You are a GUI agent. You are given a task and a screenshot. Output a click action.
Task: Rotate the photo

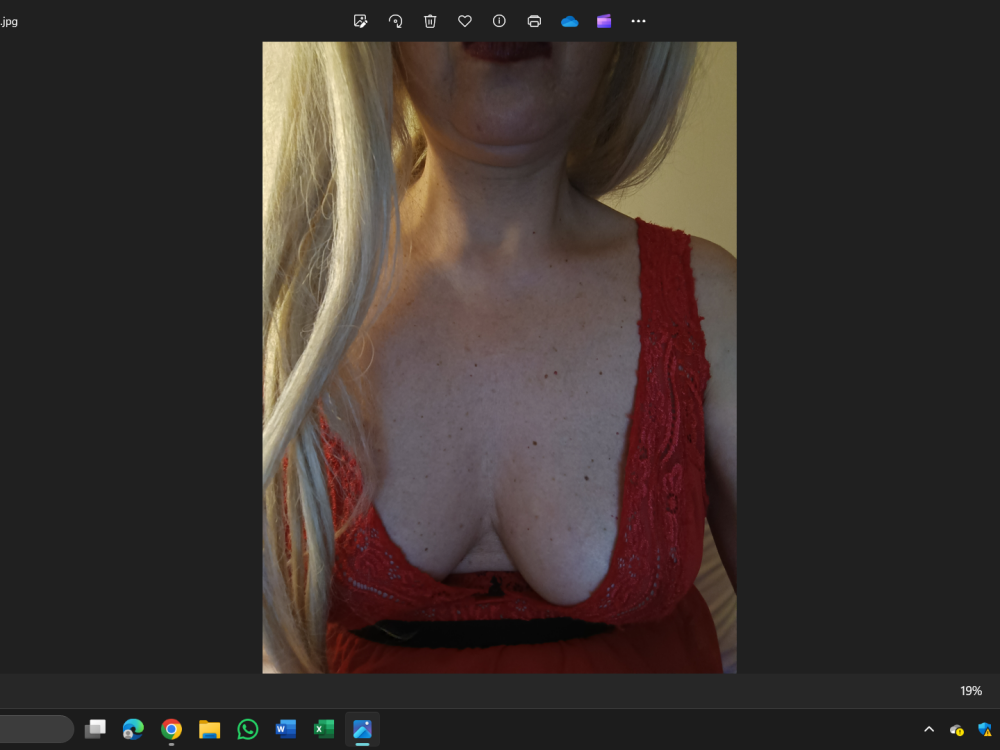click(395, 21)
